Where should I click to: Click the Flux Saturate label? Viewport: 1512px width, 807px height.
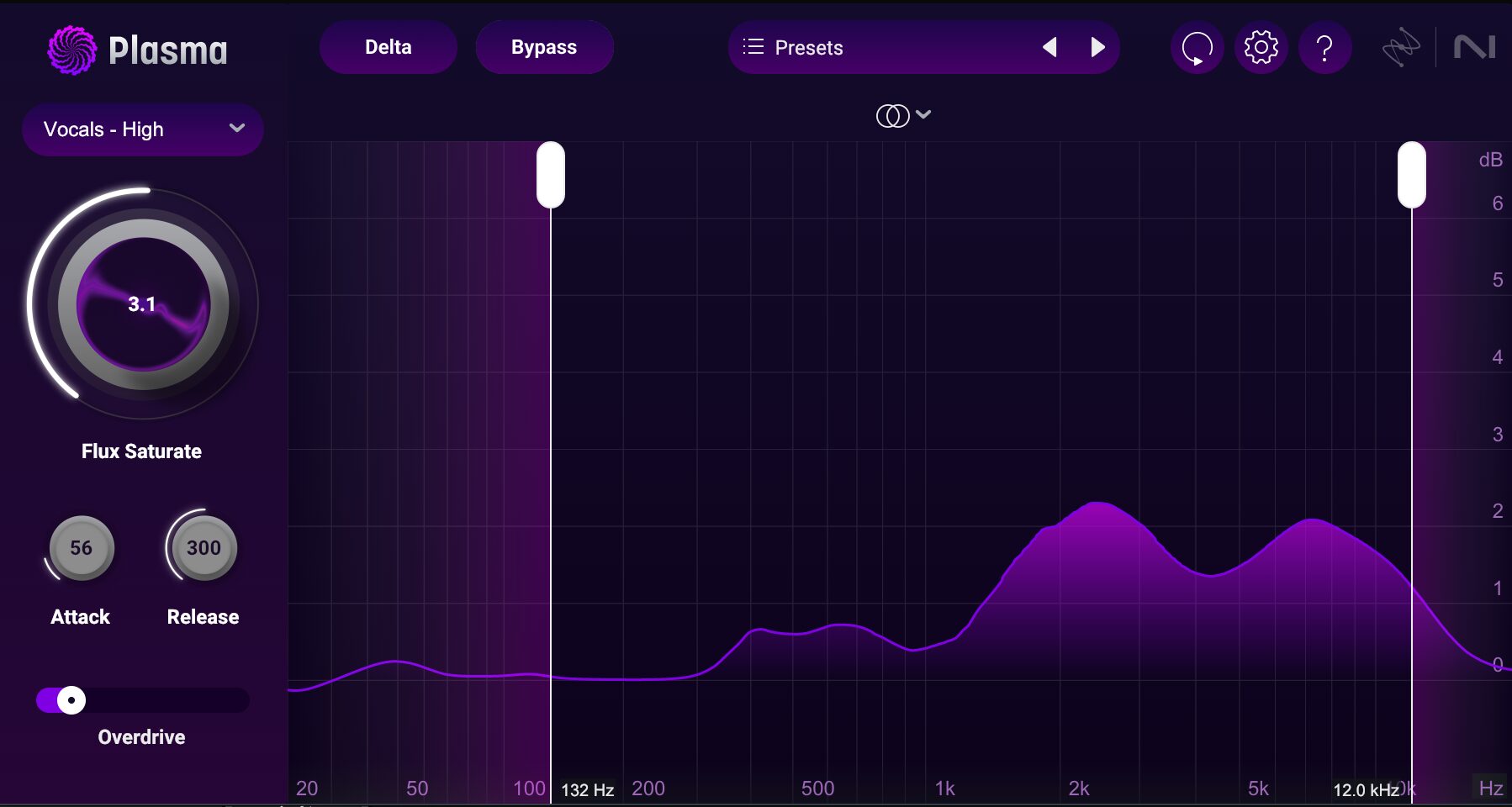pyautogui.click(x=141, y=451)
